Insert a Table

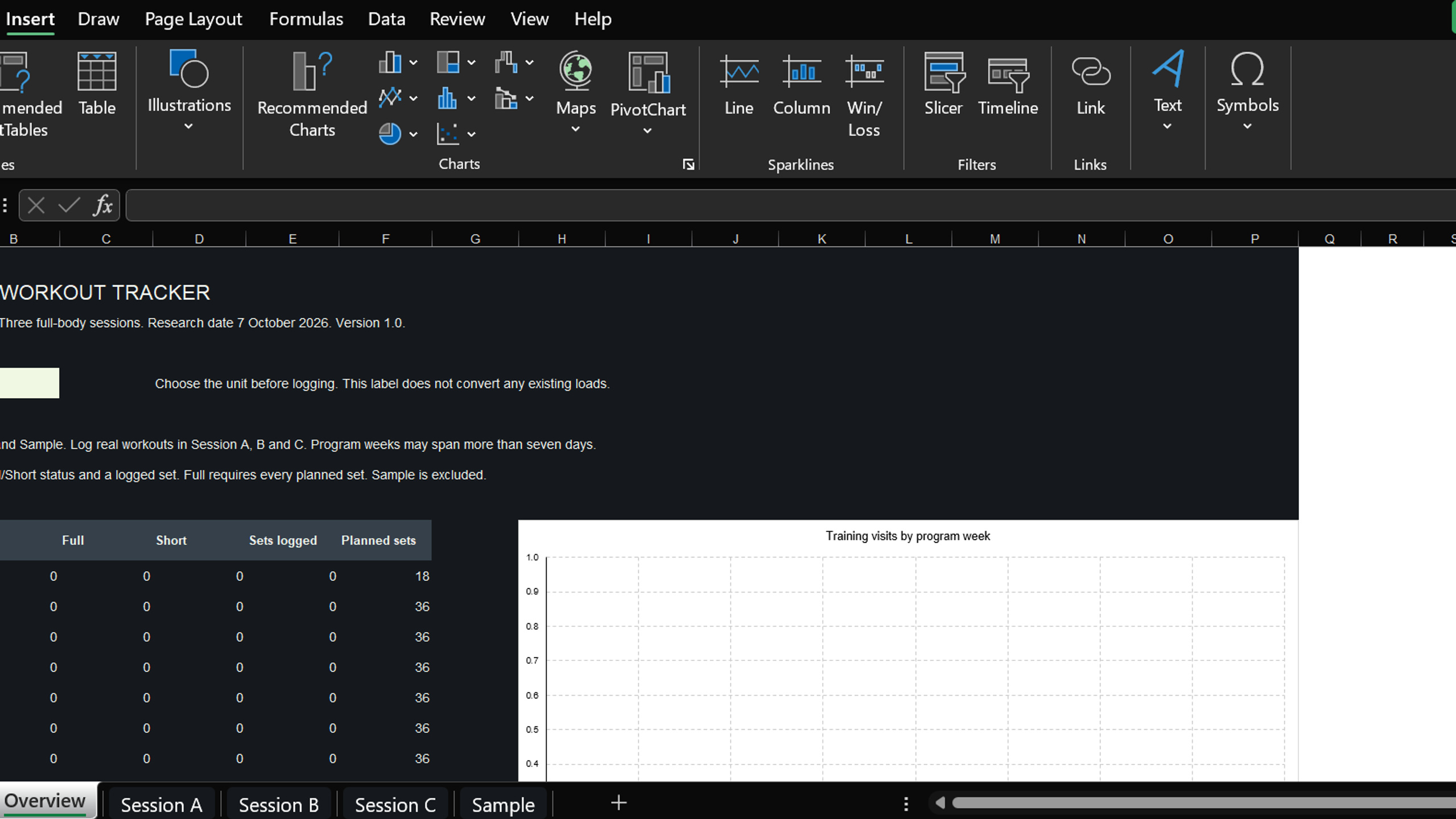(97, 84)
